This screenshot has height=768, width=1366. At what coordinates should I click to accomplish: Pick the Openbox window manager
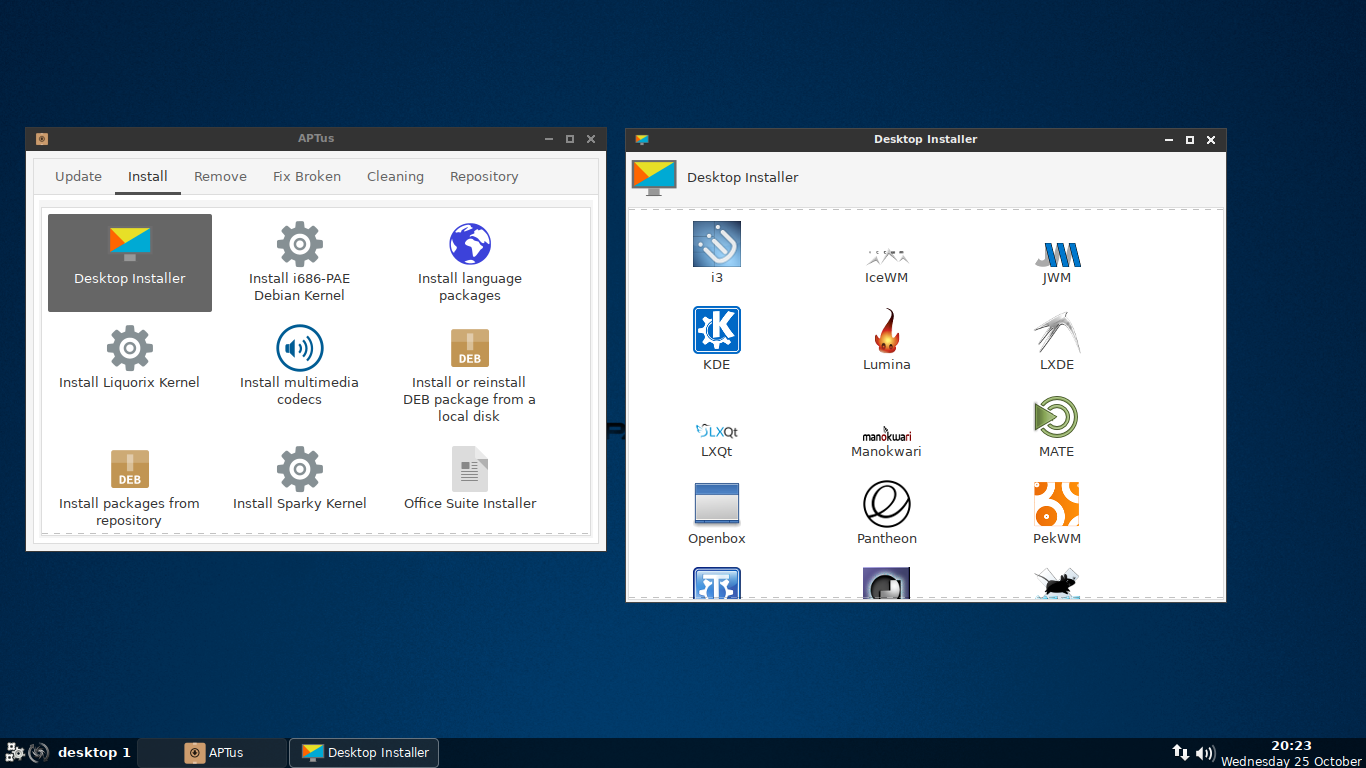click(x=717, y=513)
